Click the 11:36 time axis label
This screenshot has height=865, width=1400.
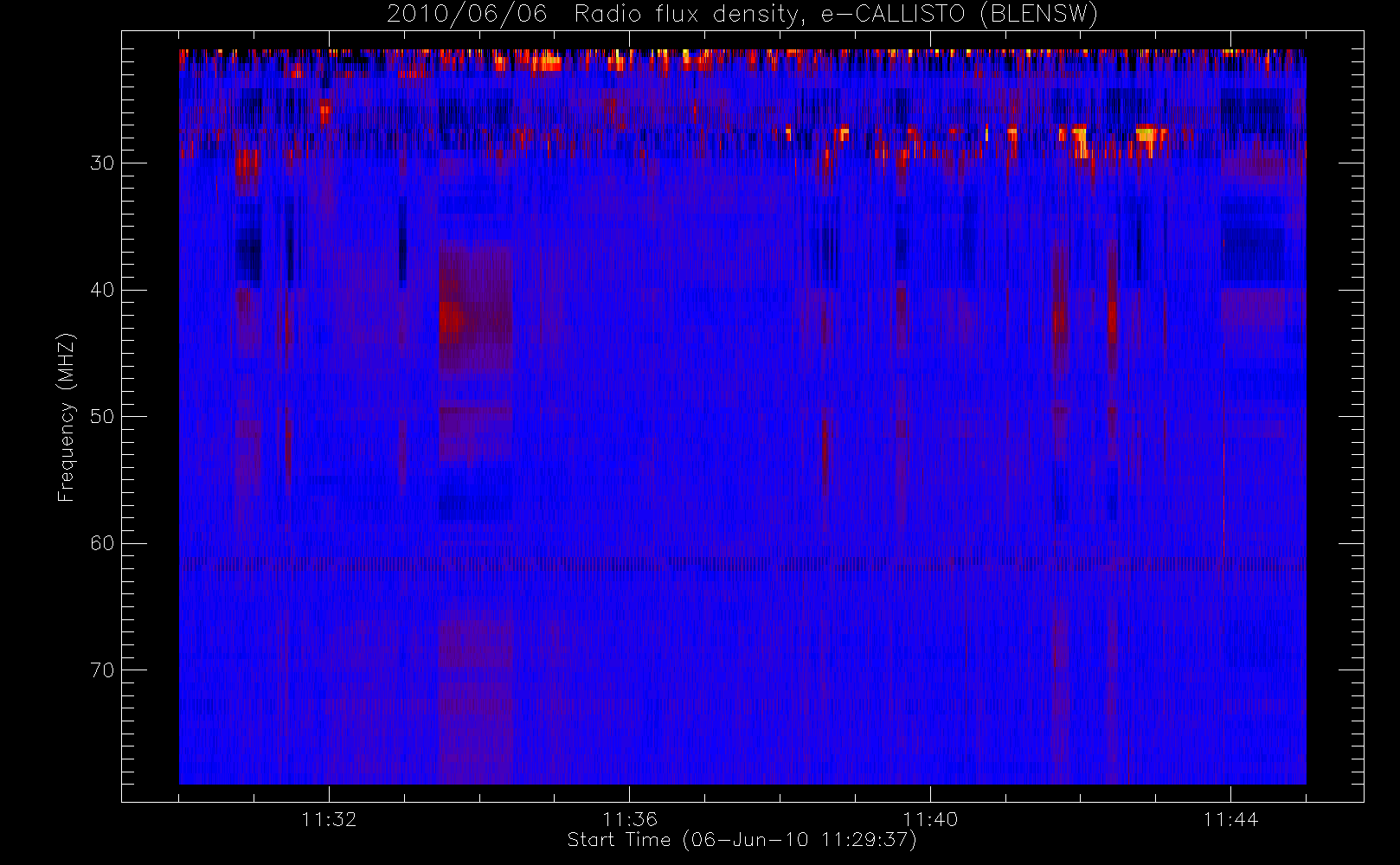(x=630, y=819)
